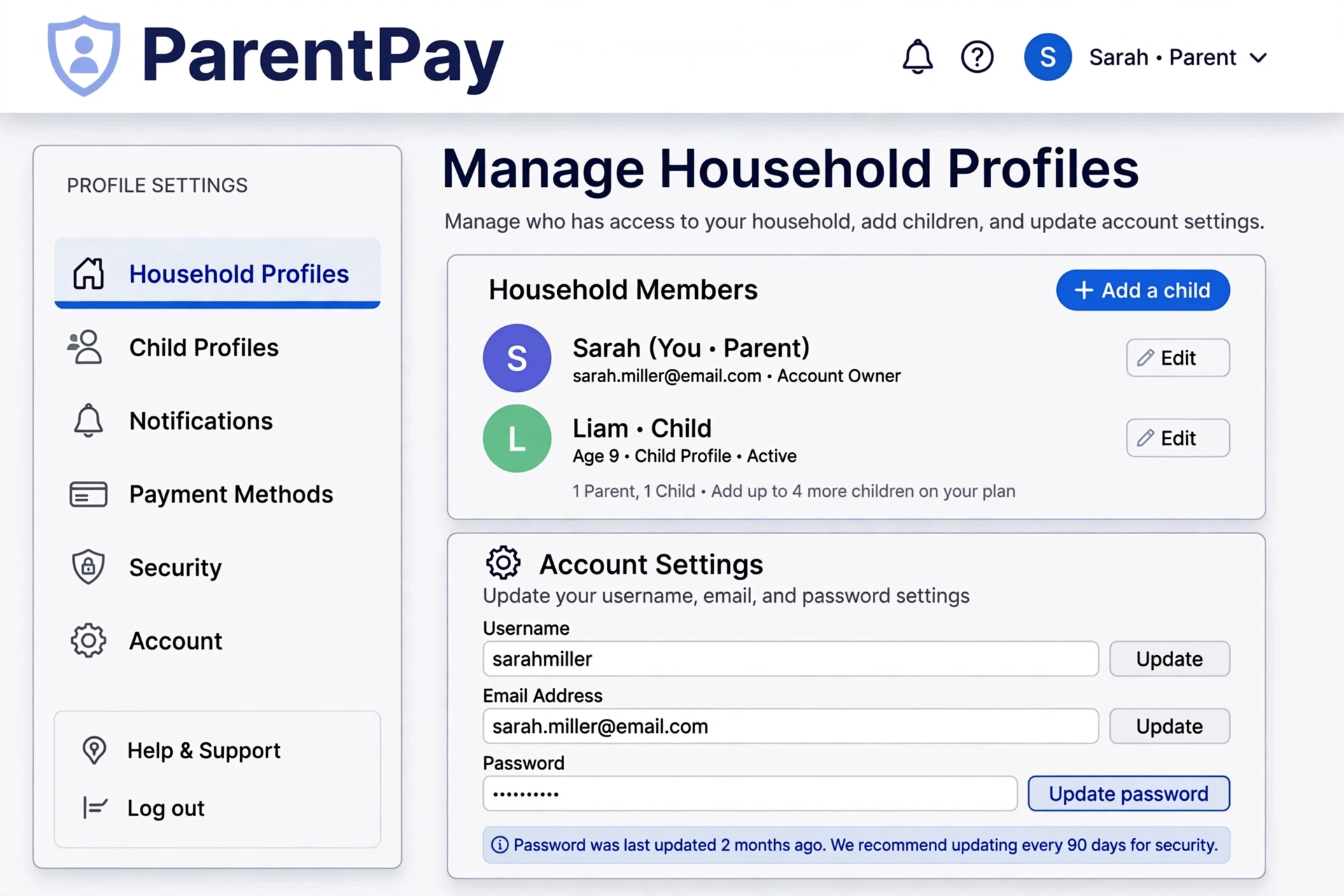Click the info icon in the password notice
This screenshot has width=1344, height=896.
500,845
